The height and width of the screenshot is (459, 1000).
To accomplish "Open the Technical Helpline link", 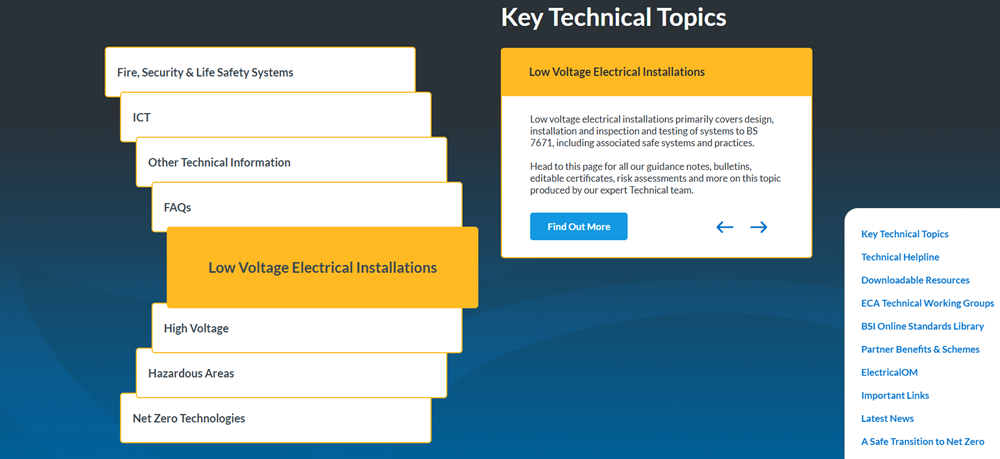I will point(900,257).
